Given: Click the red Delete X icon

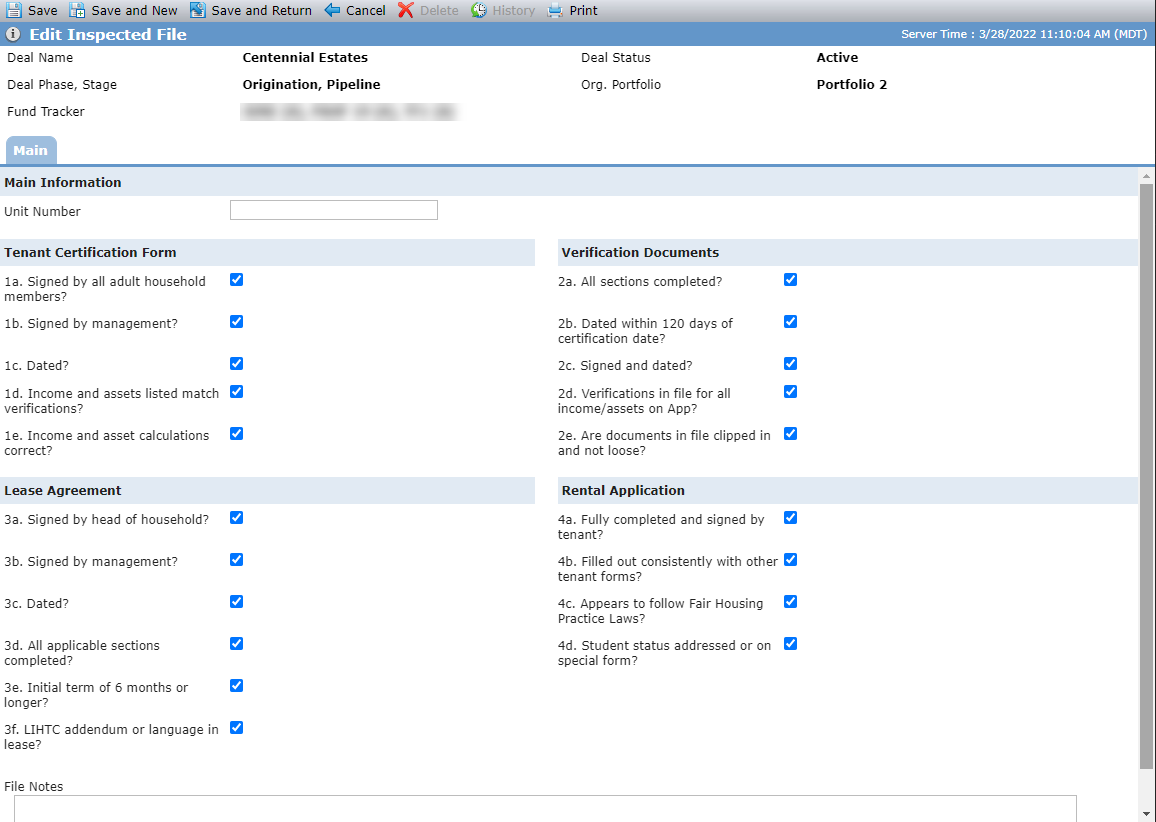Looking at the screenshot, I should 405,10.
